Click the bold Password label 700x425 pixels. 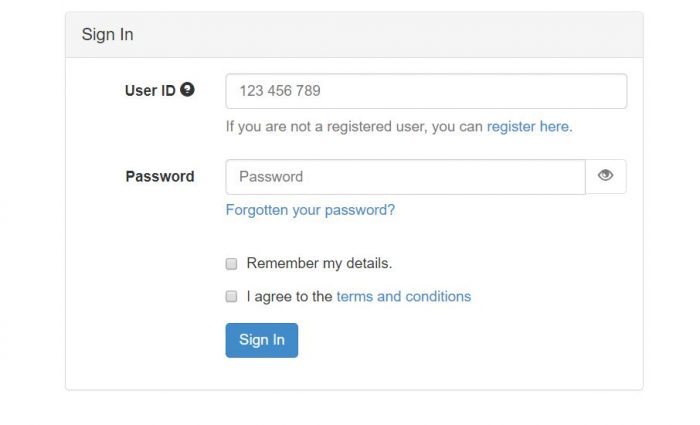pos(160,177)
